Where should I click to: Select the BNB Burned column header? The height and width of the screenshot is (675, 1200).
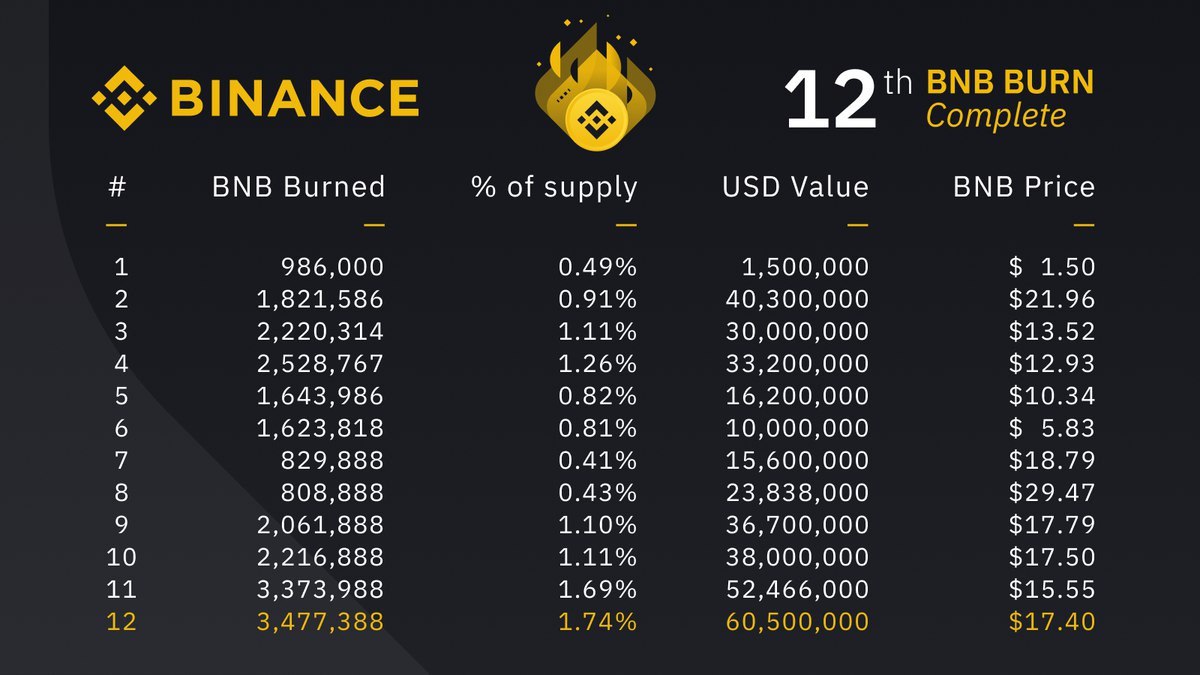point(298,187)
